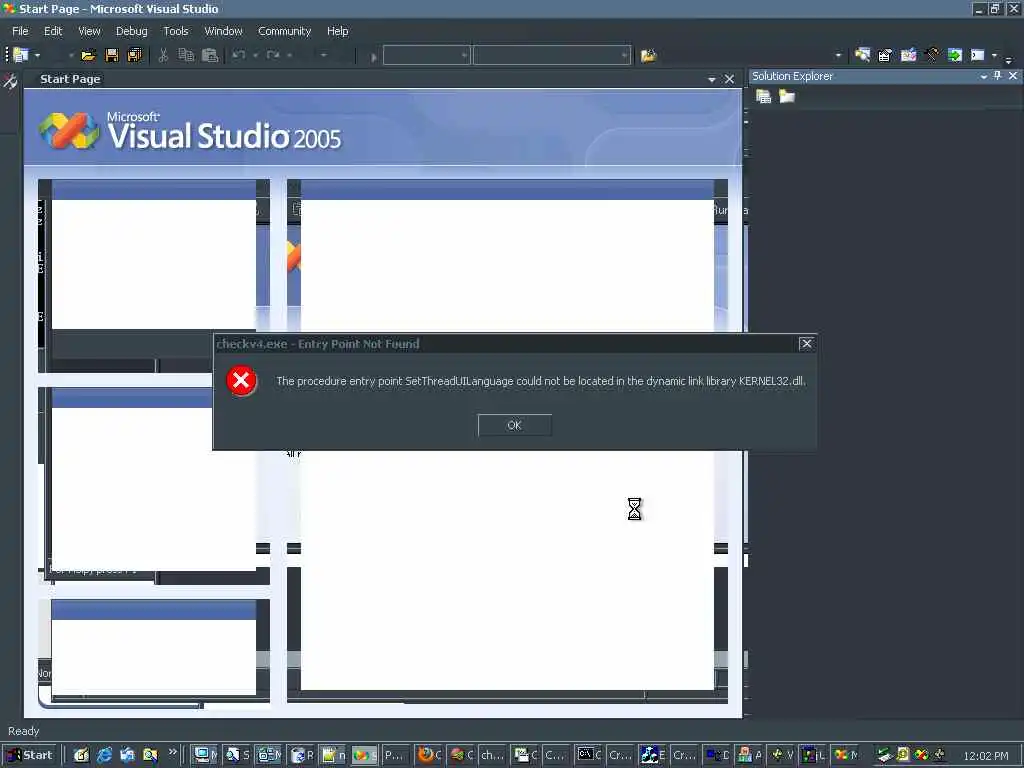
Task: Open the Community menu
Action: pyautogui.click(x=284, y=31)
